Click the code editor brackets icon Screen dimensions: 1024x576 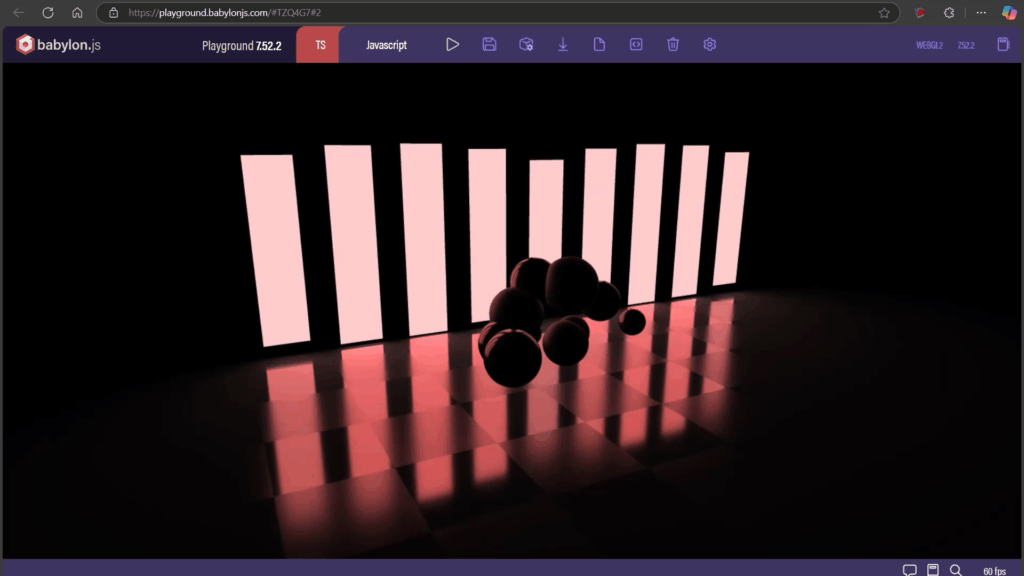point(636,45)
